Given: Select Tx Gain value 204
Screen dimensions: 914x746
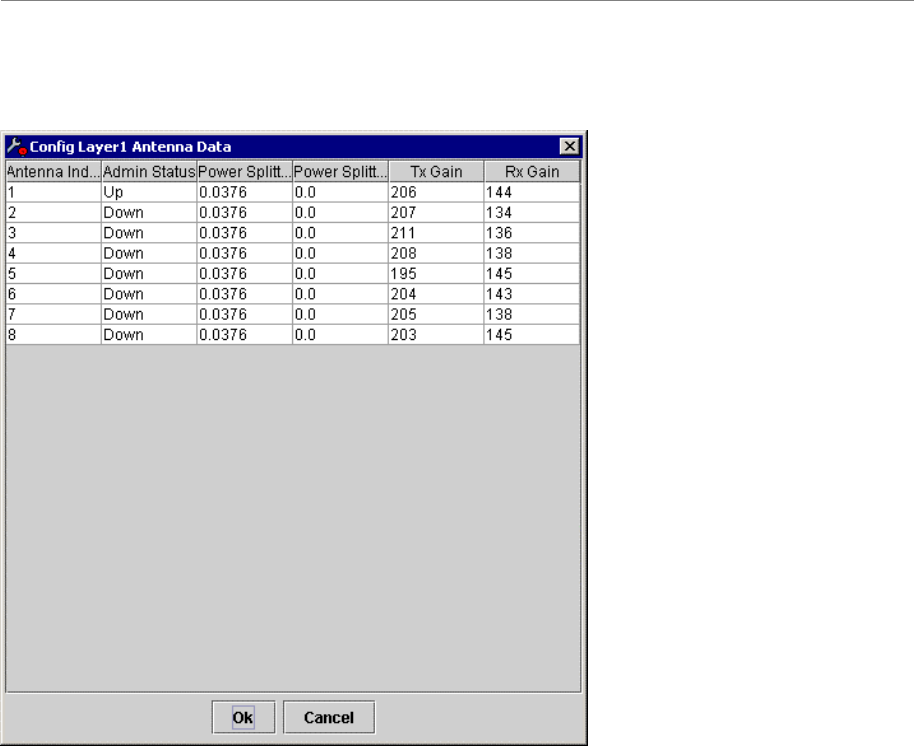Looking at the screenshot, I should (x=436, y=294).
